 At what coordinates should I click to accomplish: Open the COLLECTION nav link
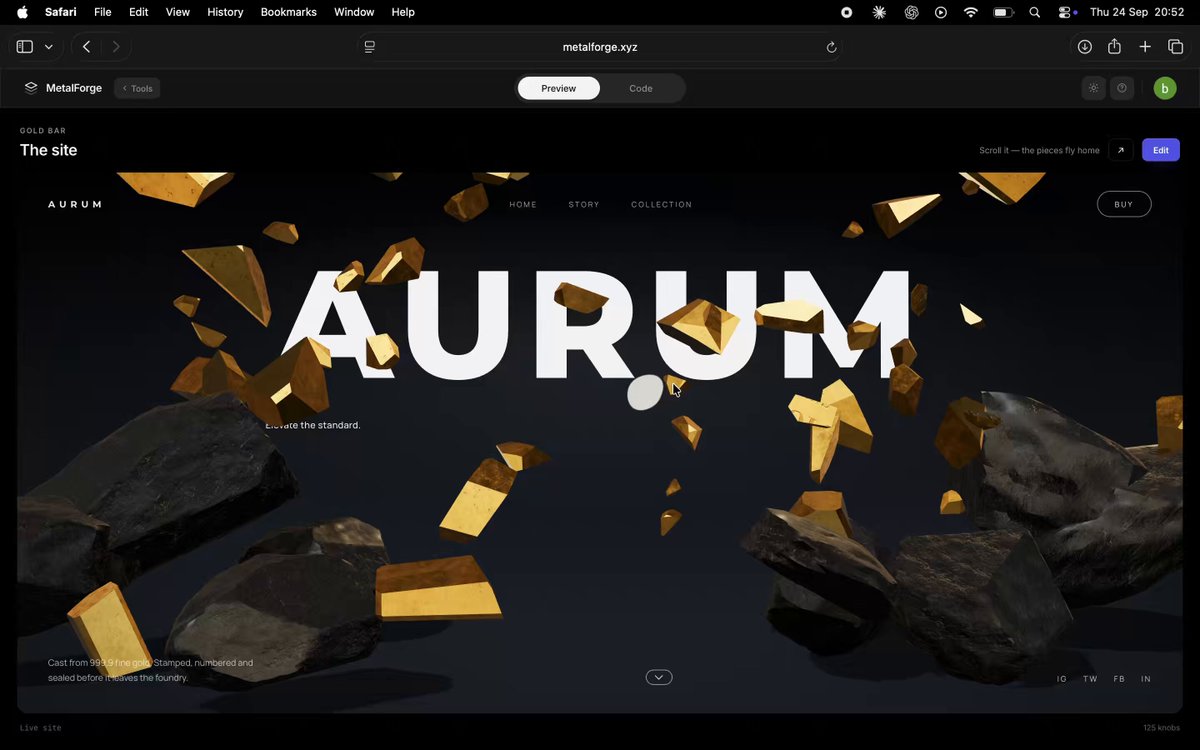662,205
